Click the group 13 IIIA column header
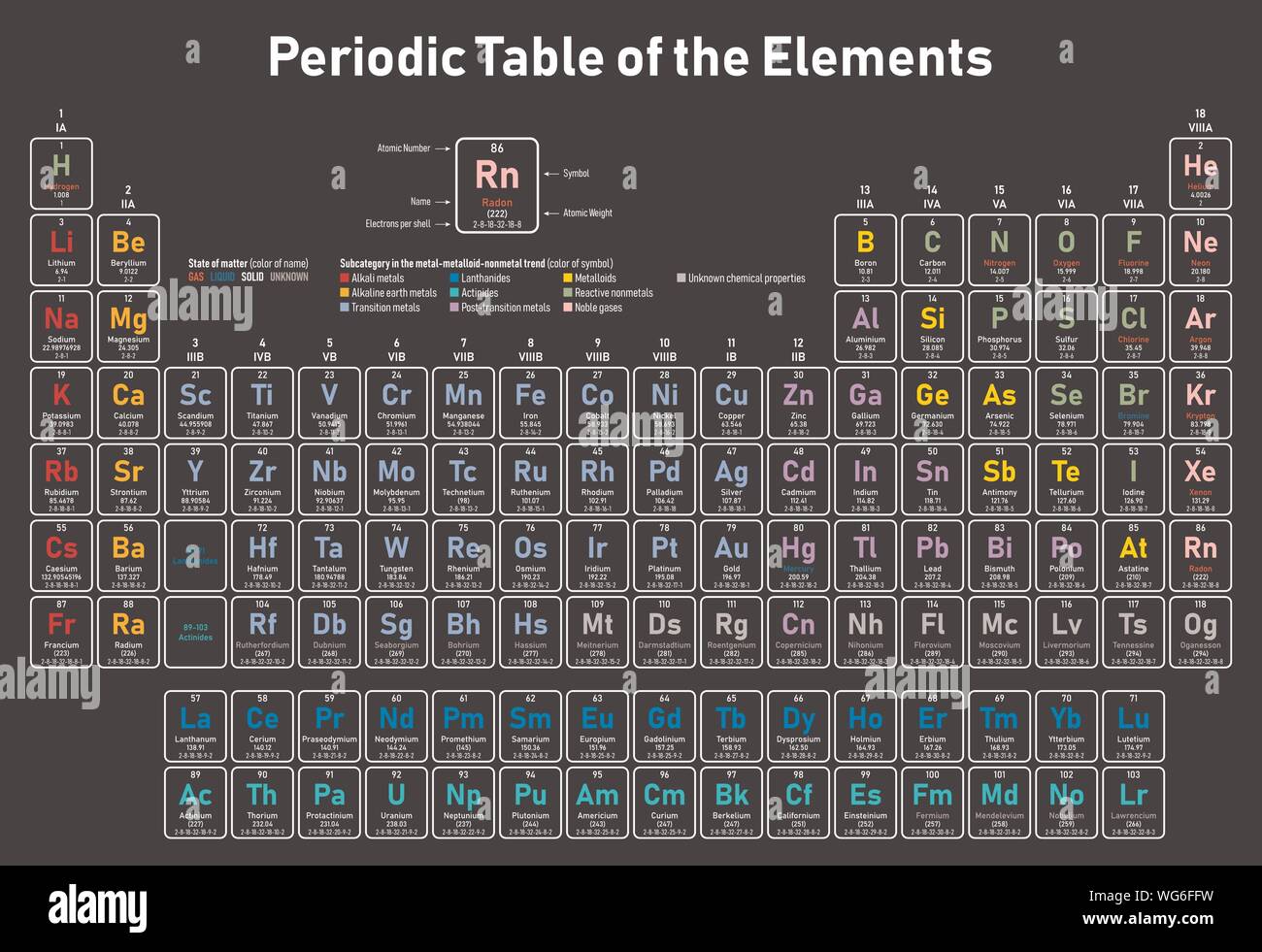Image resolution: width=1262 pixels, height=952 pixels. [x=865, y=197]
